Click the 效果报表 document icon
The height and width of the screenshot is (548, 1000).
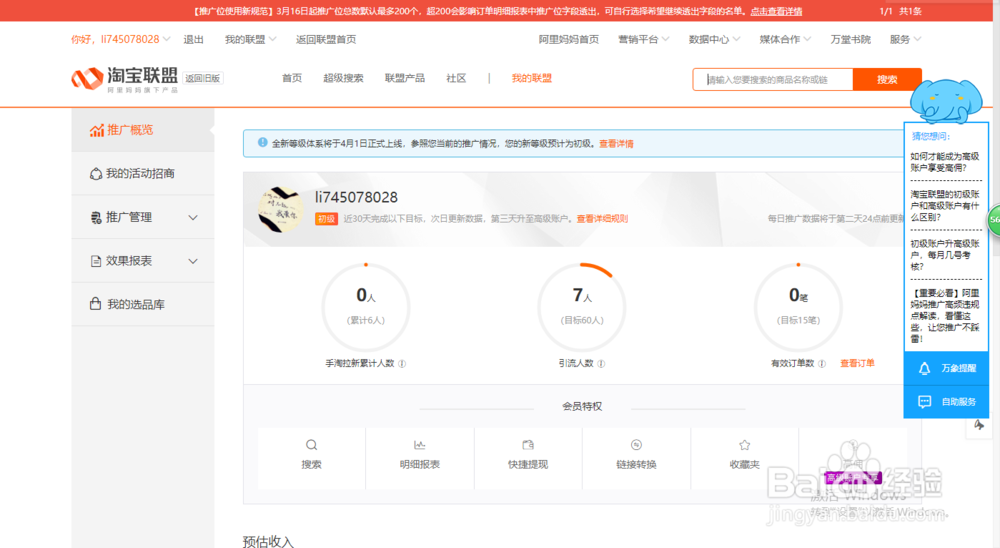tap(96, 261)
